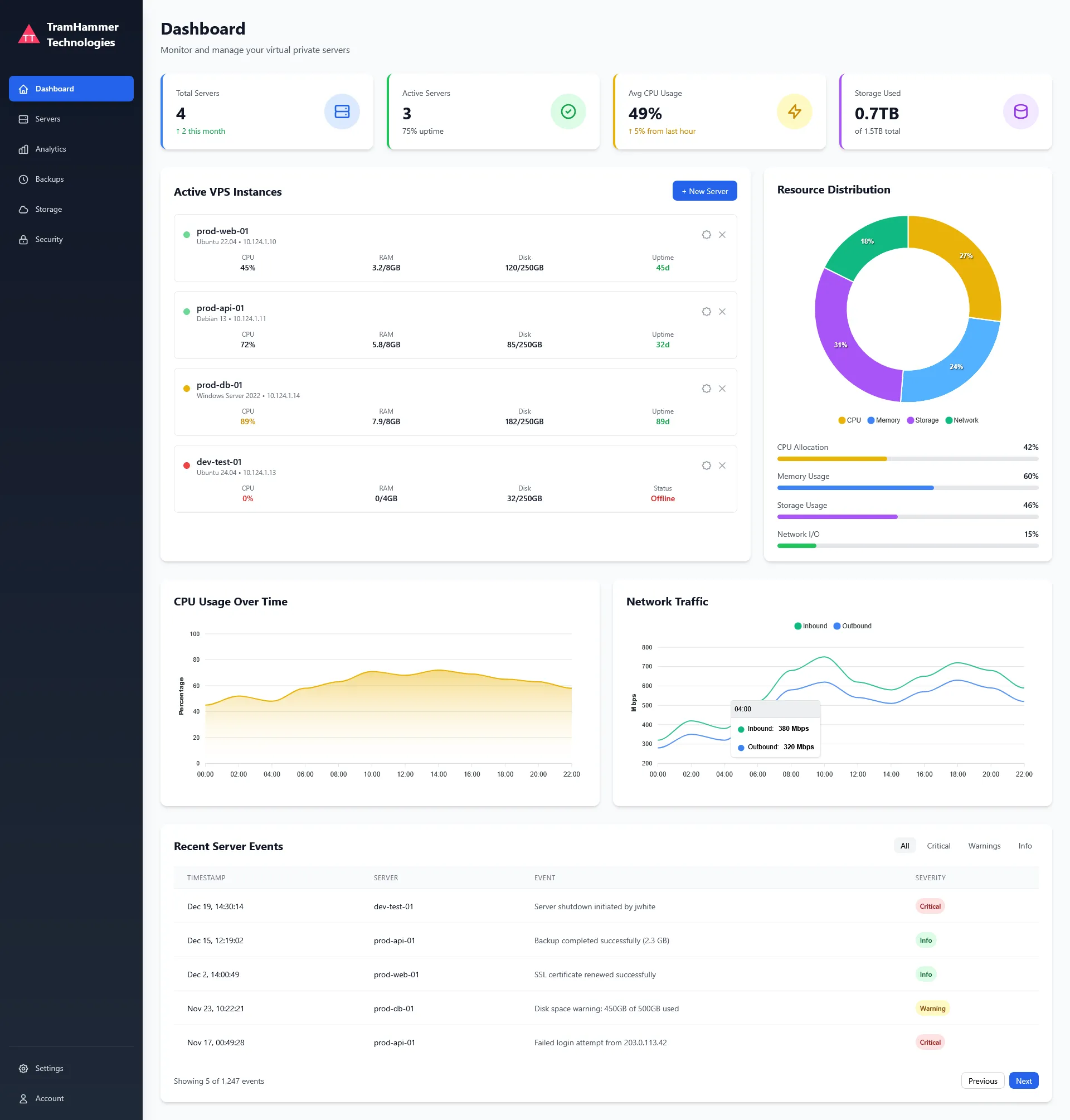Click the Avg CPU Usage lightning icon
This screenshot has height=1120, width=1070.
pos(795,111)
